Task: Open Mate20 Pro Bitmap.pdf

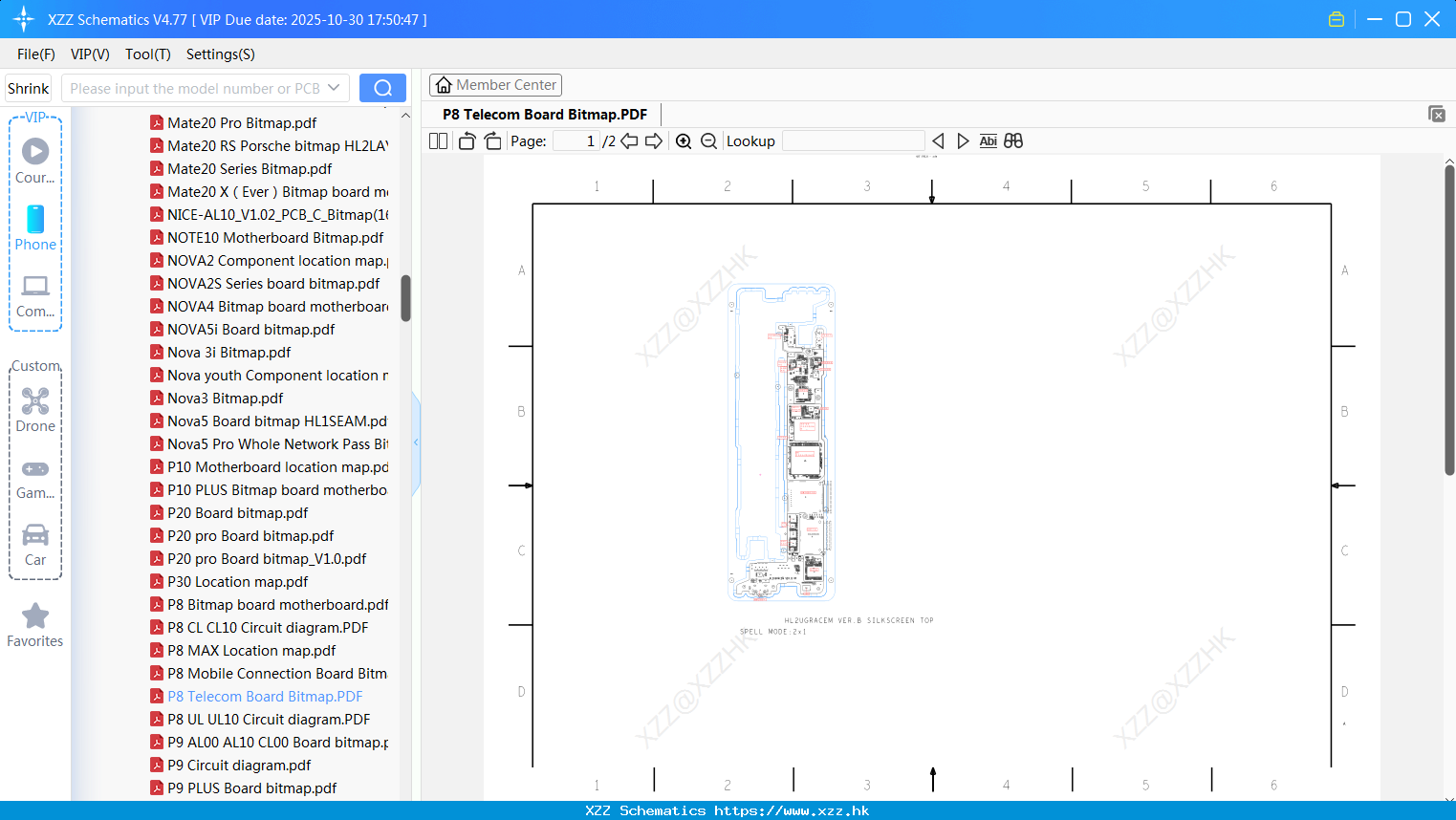Action: coord(242,122)
